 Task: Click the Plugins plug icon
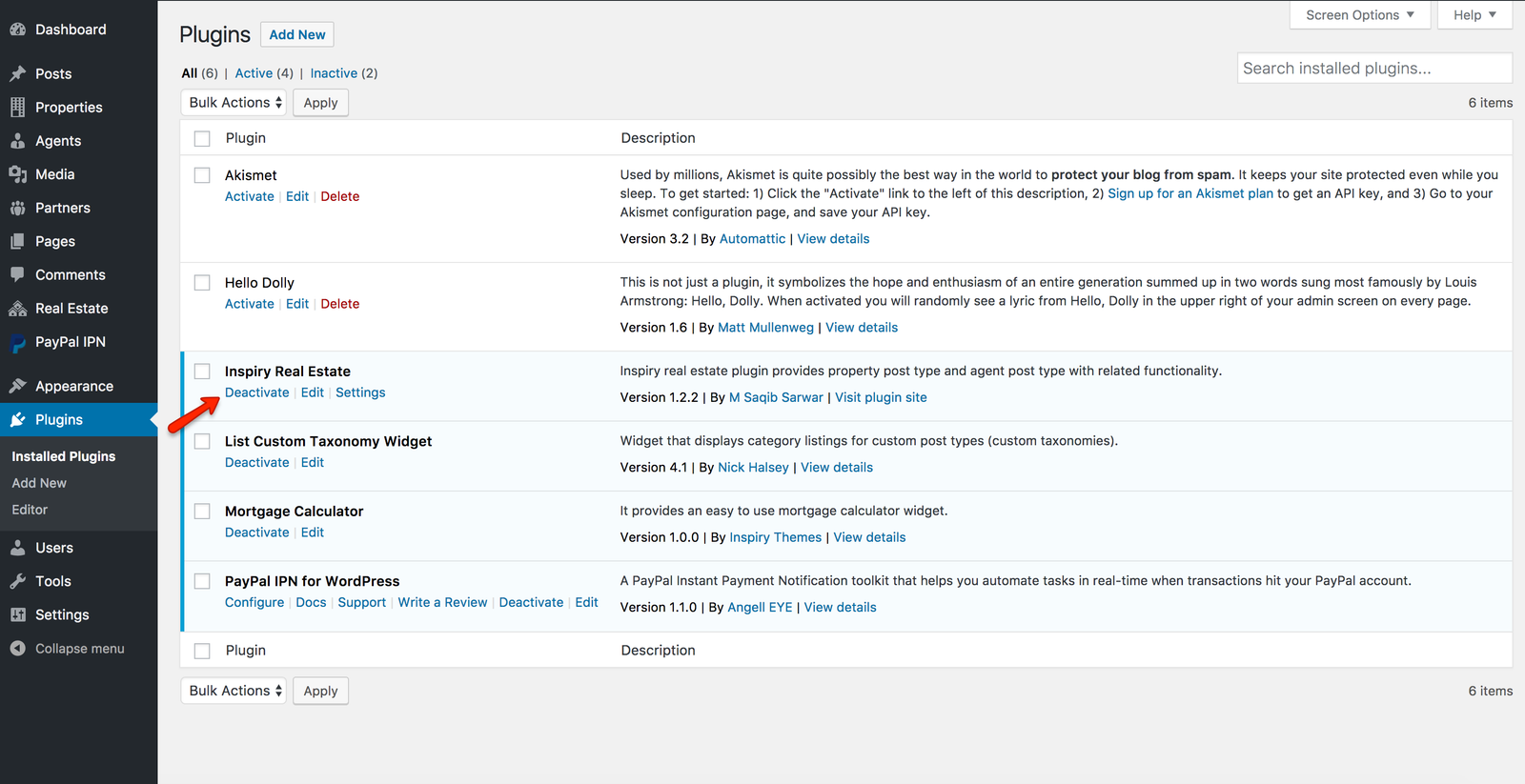(17, 419)
